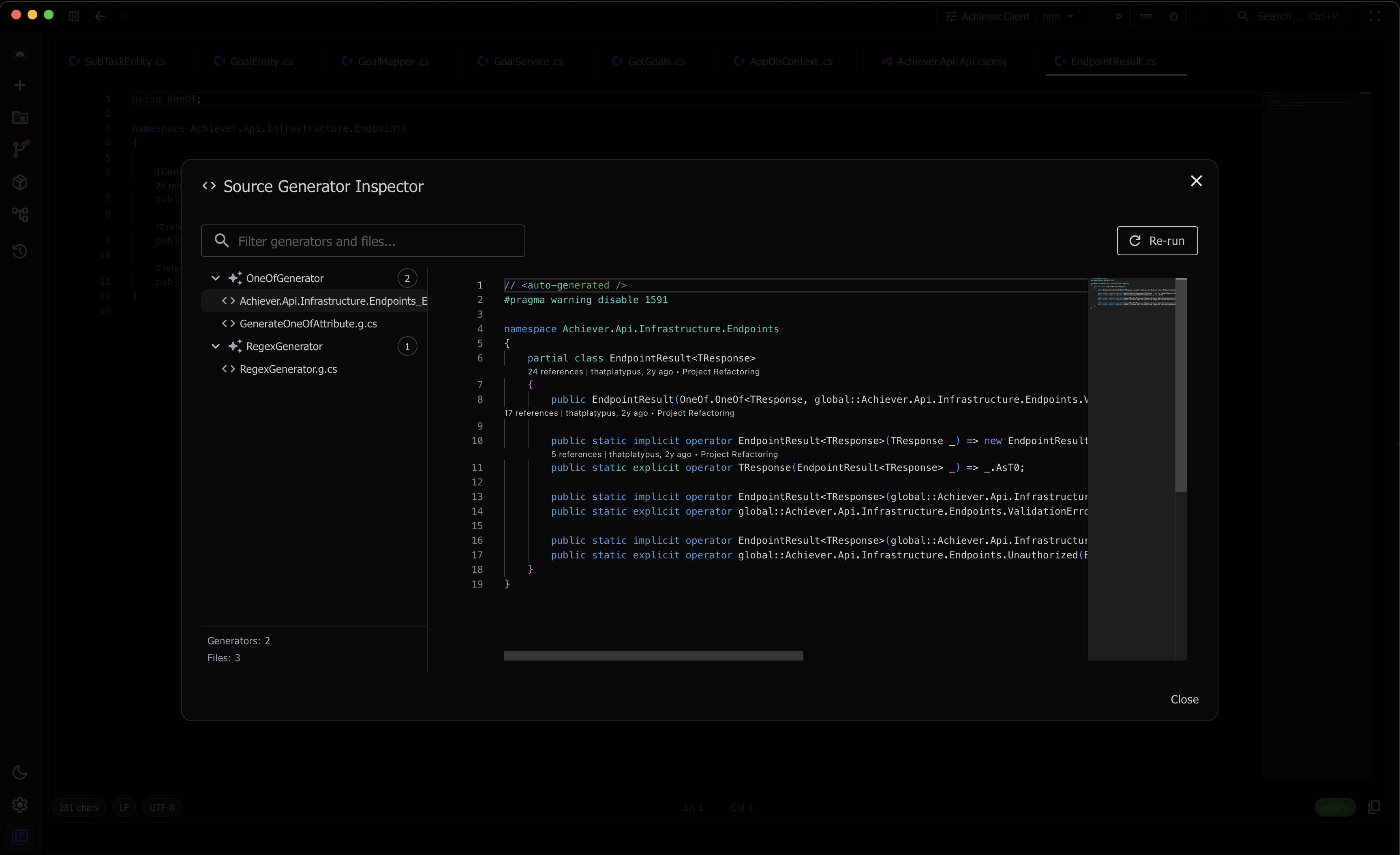This screenshot has height=855, width=1400.
Task: Click the fullscreen icon at top right
Action: [x=1374, y=17]
